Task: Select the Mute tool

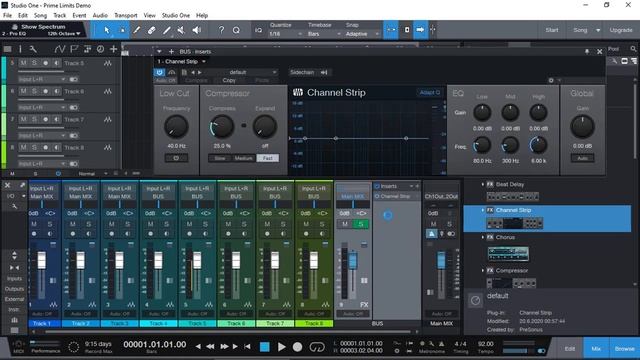Action: point(181,30)
